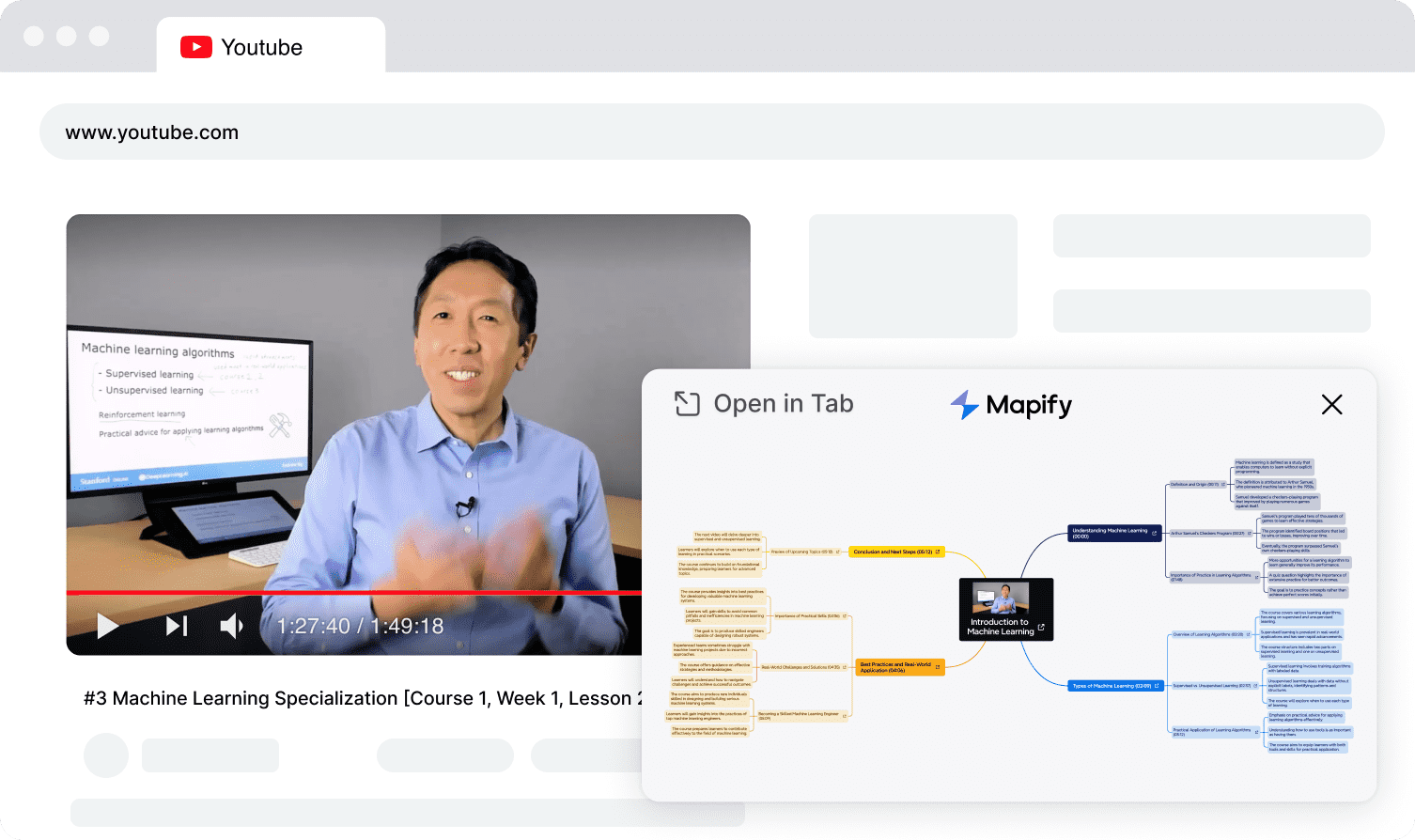Open the link icon on the Introduction to Machine Learning node
1415x840 pixels.
[1041, 627]
